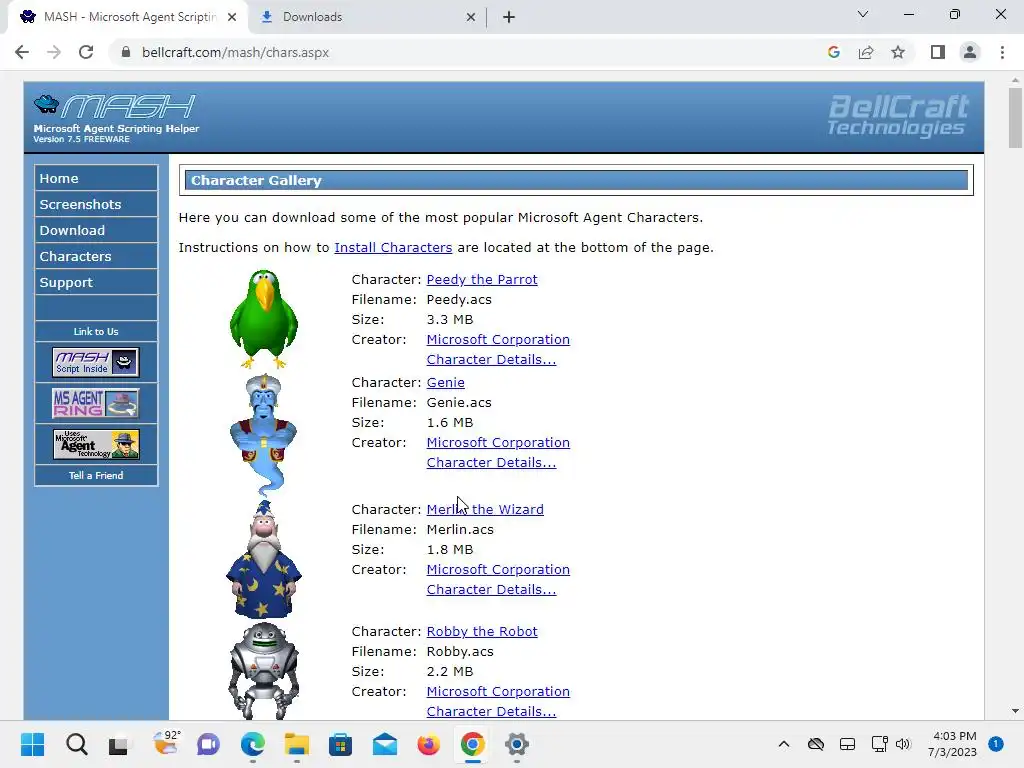Screen dimensions: 1024x768
Task: Click the Merlin wizard character image
Action: pos(264,559)
